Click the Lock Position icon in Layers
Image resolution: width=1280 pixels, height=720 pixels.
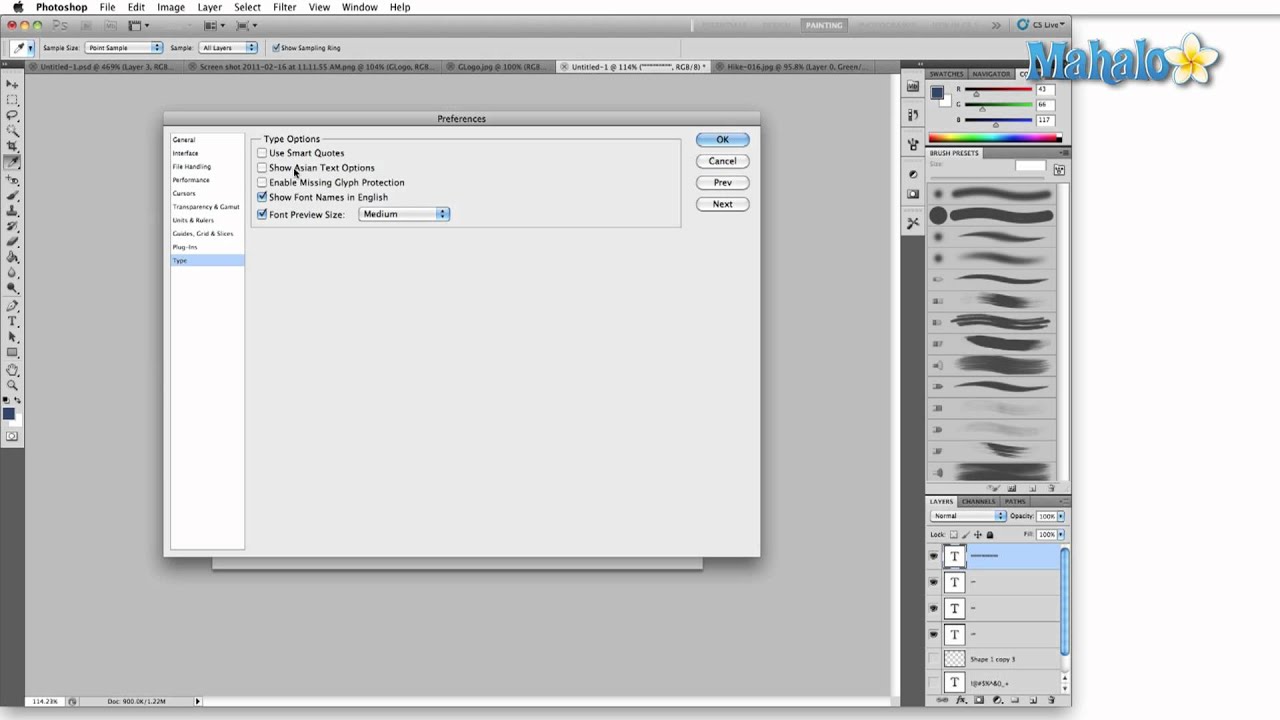pyautogui.click(x=978, y=534)
